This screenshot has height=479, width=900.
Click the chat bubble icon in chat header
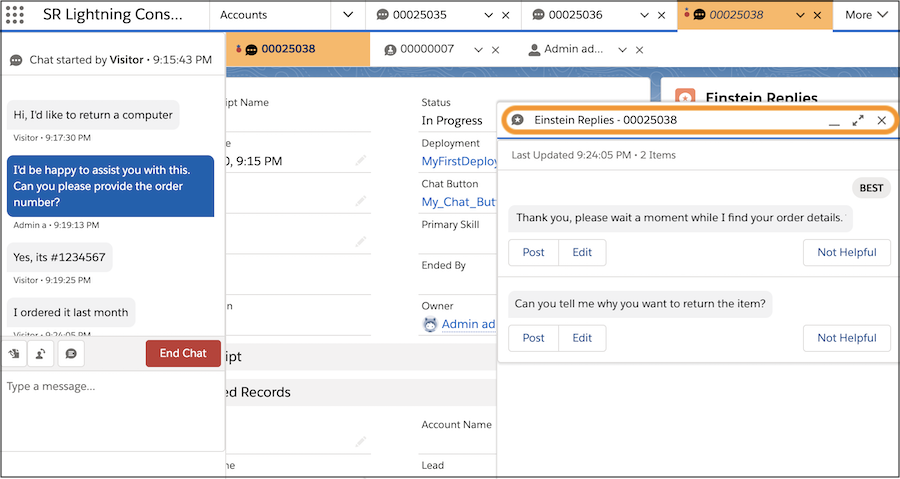(x=16, y=60)
